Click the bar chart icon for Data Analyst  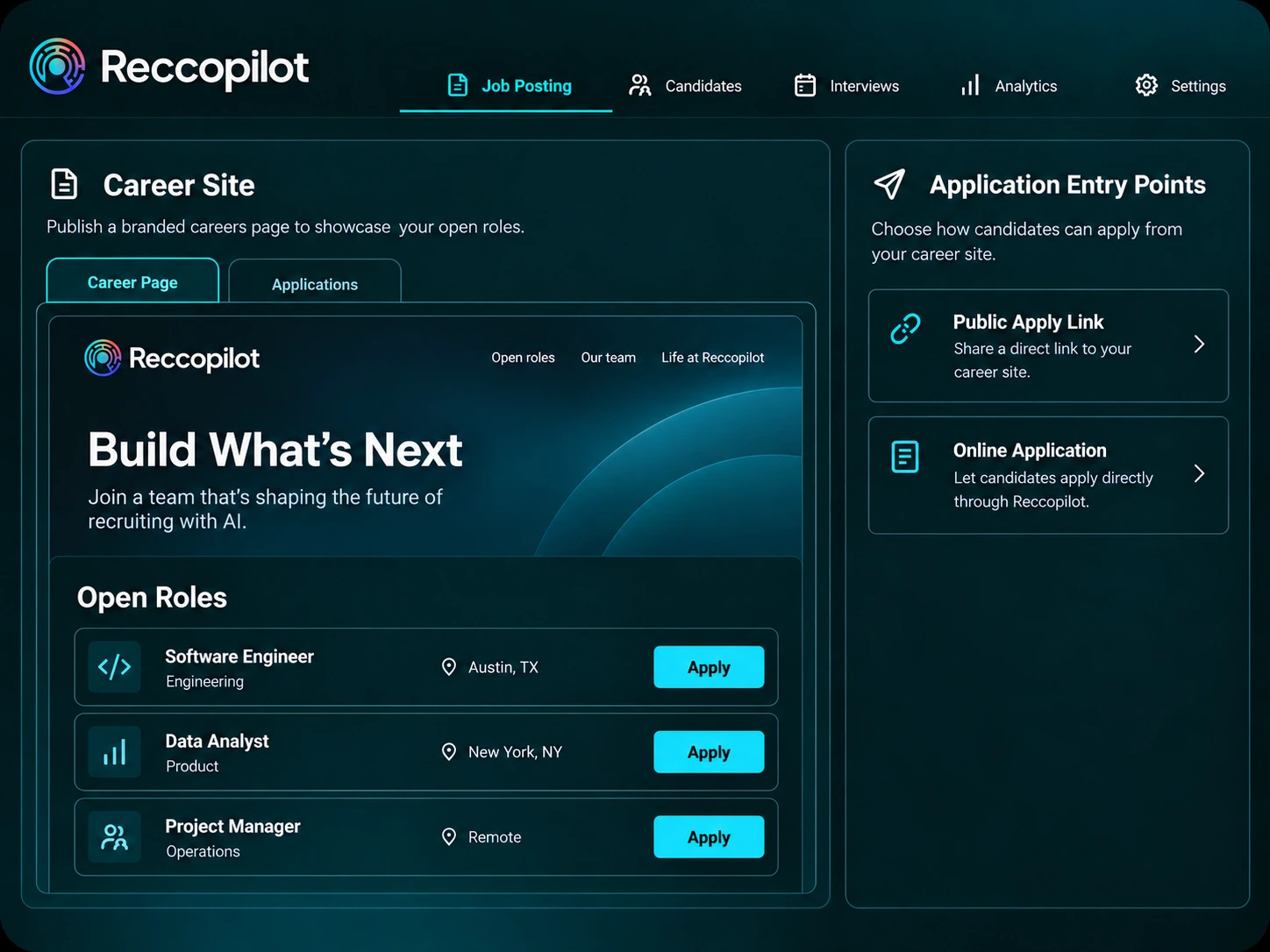click(115, 752)
